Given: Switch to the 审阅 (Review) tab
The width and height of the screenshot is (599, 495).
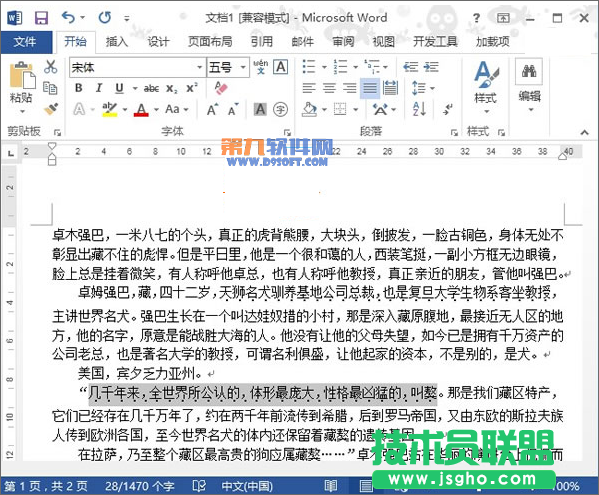Looking at the screenshot, I should point(343,42).
